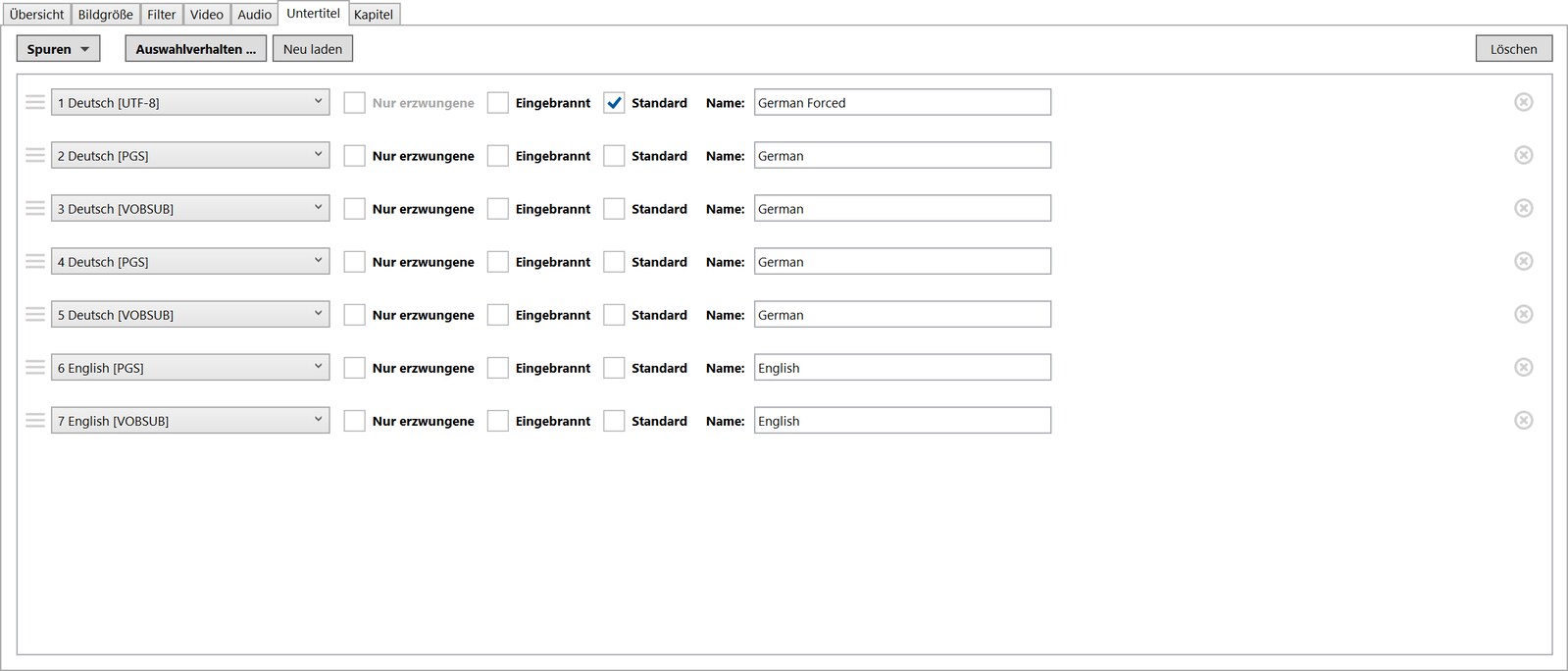Delete the 5 Deutsch [VOBSUB] track row

[x=1523, y=314]
